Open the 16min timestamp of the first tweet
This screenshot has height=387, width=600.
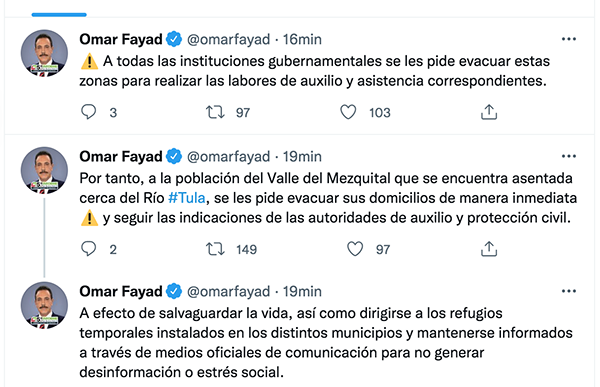click(302, 39)
